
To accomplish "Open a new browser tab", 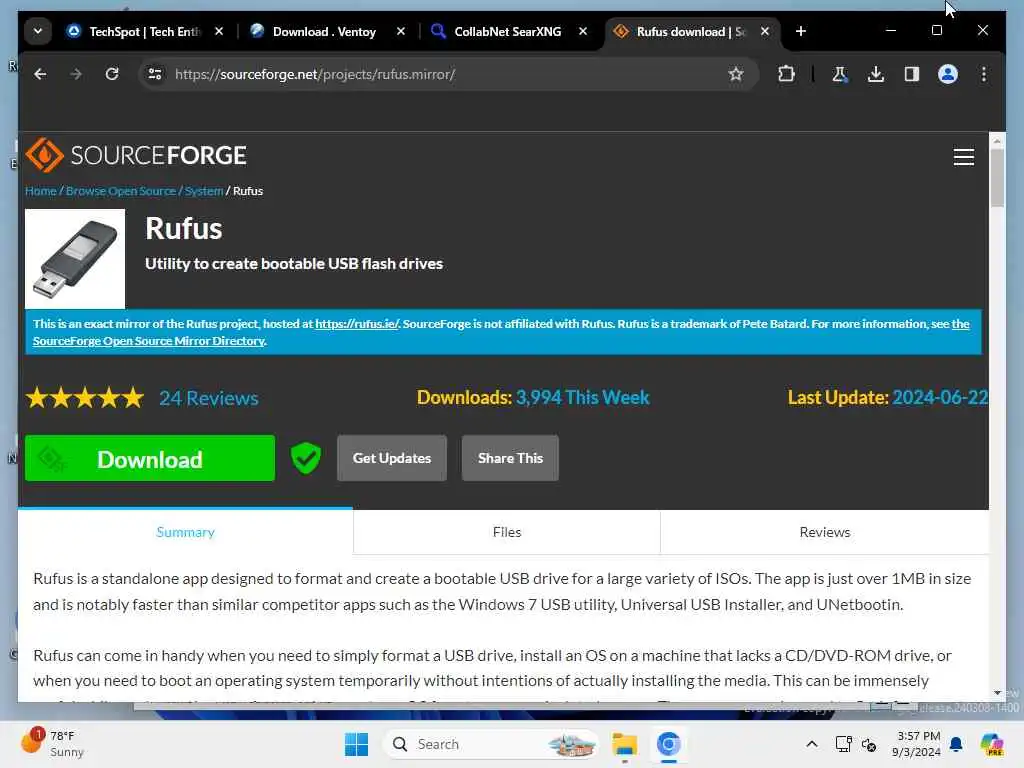I will click(x=801, y=31).
